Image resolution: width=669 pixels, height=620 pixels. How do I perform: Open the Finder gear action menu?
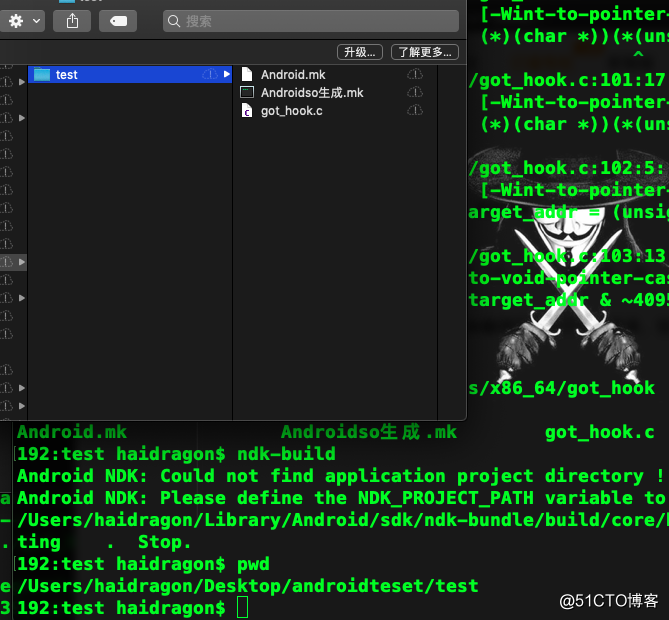point(22,21)
